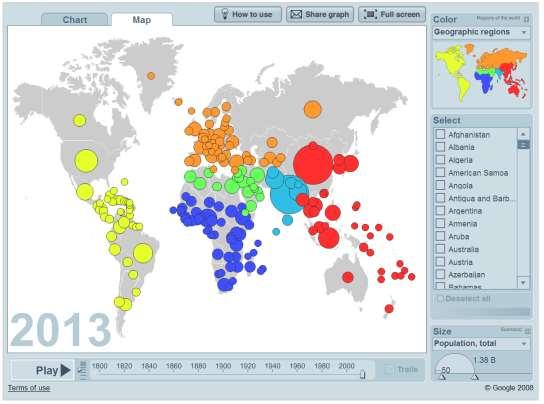Select the large orange bubble over Russia
The height and width of the screenshot is (404, 544).
(313, 109)
